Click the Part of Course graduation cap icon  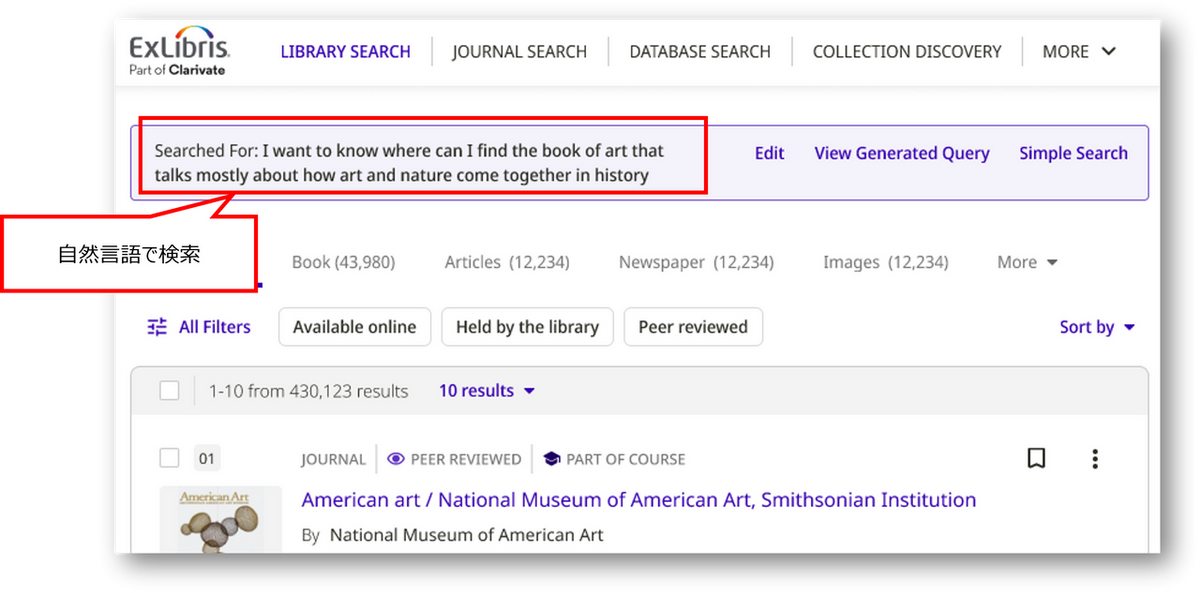(551, 459)
